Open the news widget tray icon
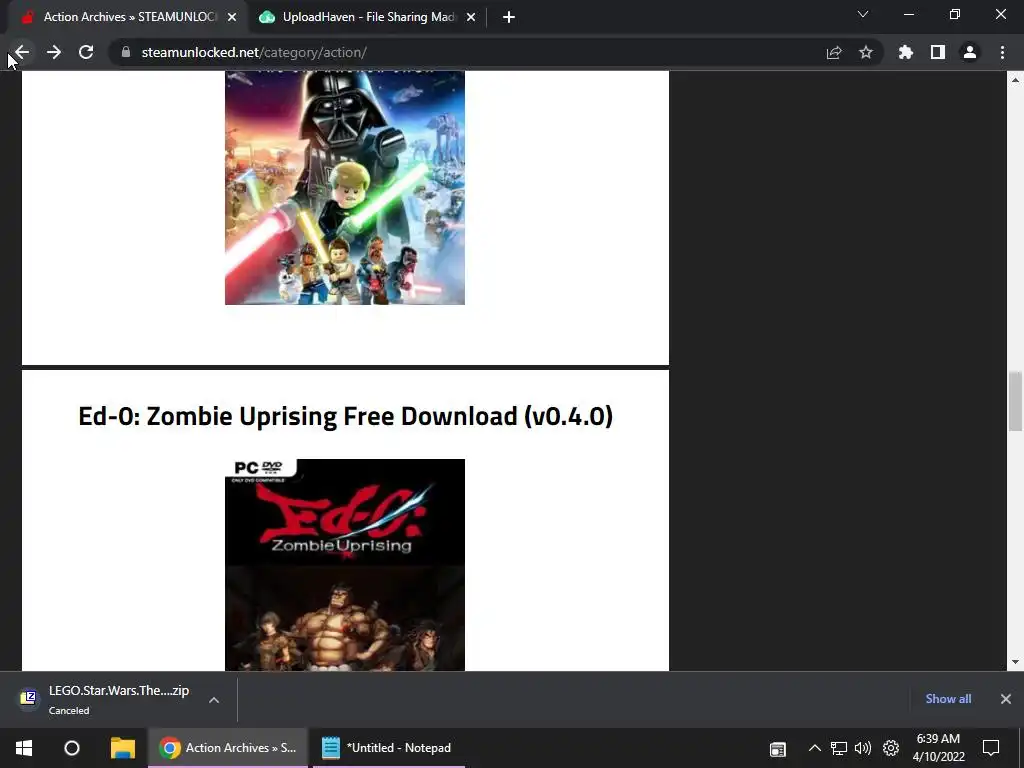Image resolution: width=1024 pixels, height=768 pixels. [778, 748]
